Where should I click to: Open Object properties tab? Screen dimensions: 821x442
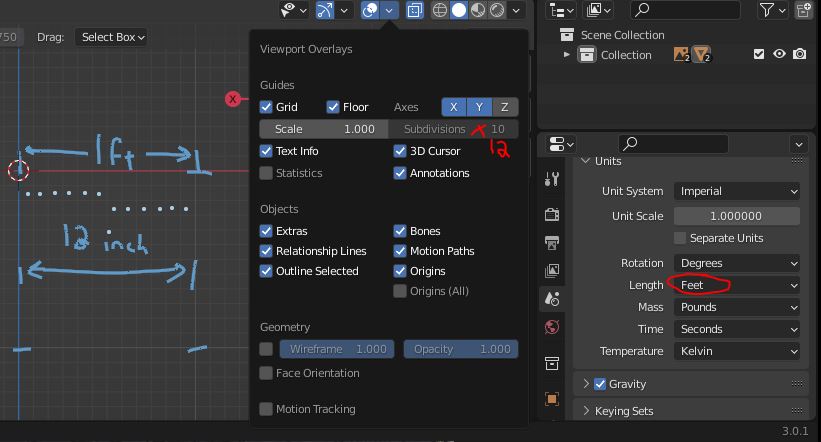pyautogui.click(x=552, y=399)
